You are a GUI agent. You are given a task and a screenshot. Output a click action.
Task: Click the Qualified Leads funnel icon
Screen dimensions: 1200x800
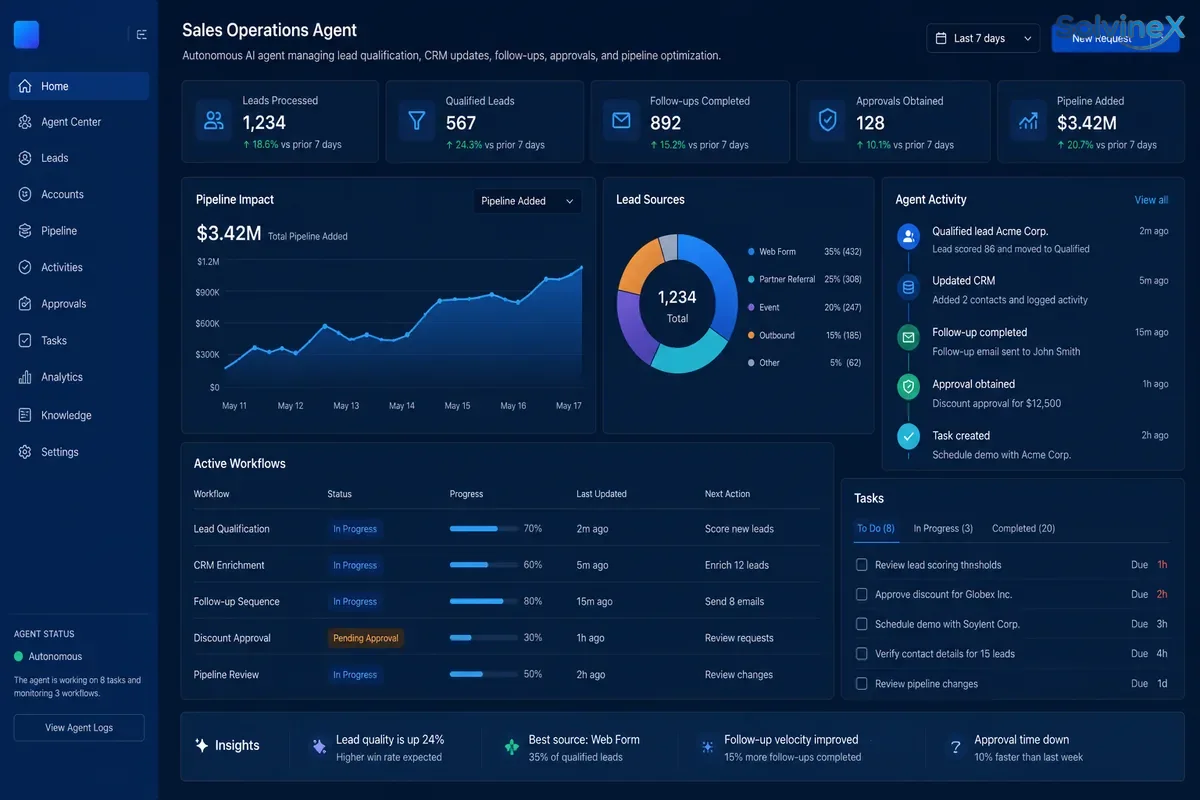click(416, 121)
